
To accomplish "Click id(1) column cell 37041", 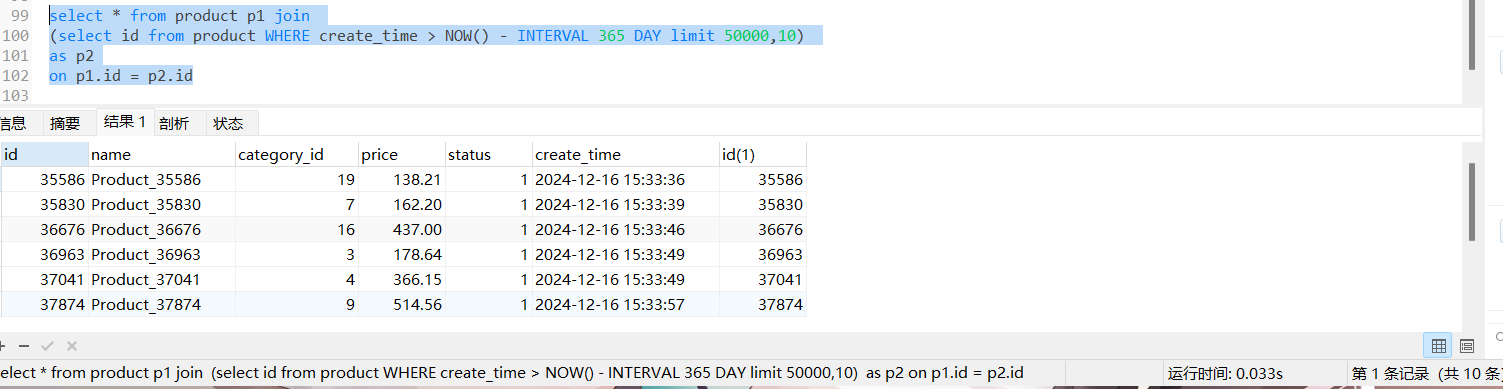I will (x=762, y=279).
